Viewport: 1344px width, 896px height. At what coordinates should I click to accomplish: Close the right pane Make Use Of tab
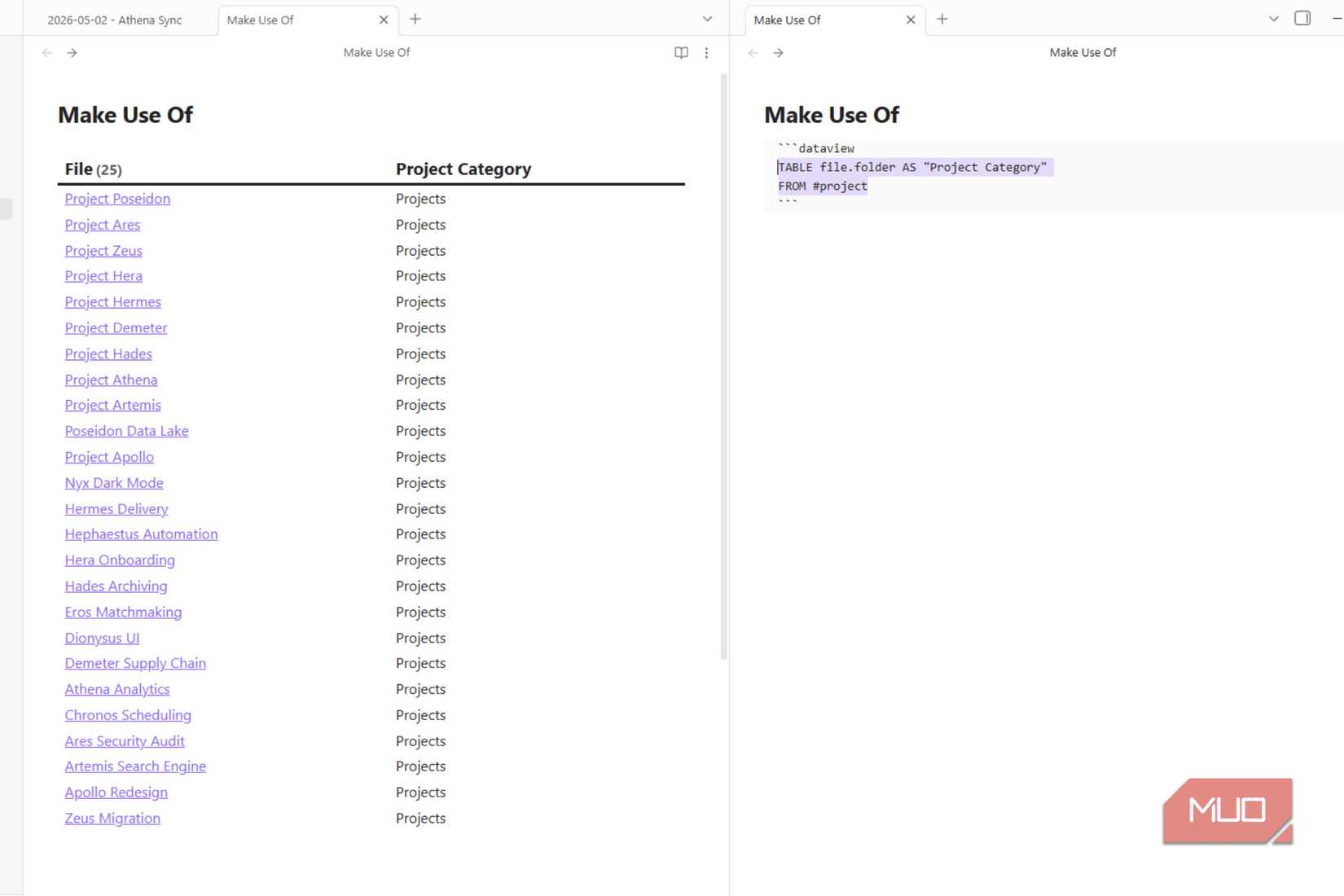click(911, 20)
